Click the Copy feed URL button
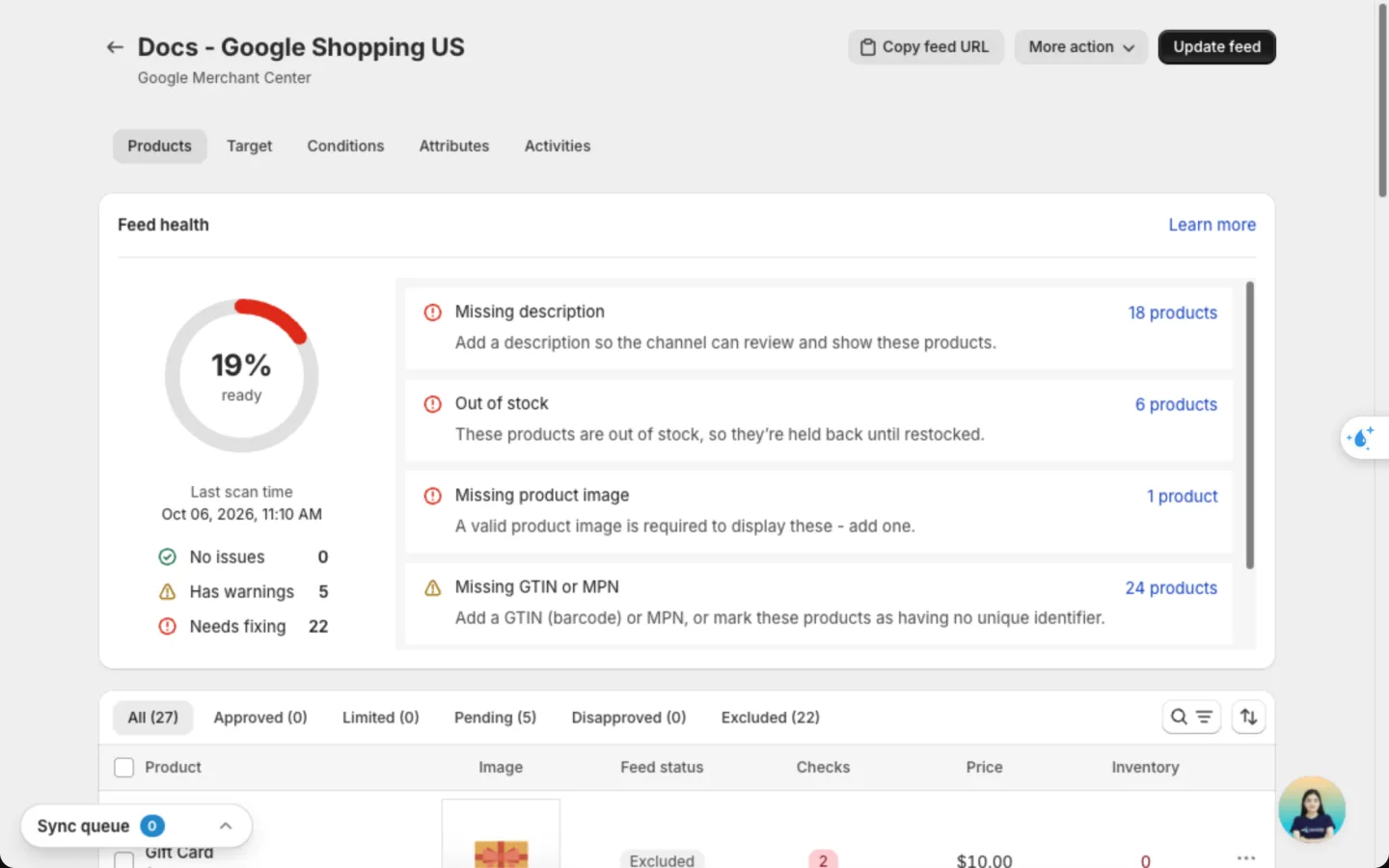This screenshot has width=1389, height=868. pyautogui.click(x=926, y=47)
